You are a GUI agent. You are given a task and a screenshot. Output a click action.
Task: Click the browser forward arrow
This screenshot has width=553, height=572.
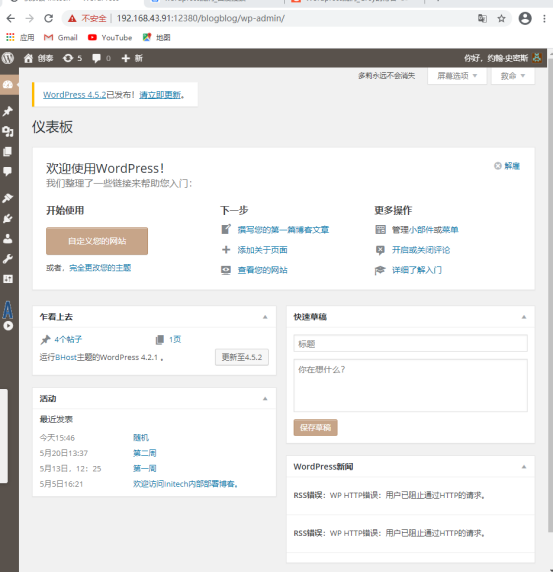(30, 18)
